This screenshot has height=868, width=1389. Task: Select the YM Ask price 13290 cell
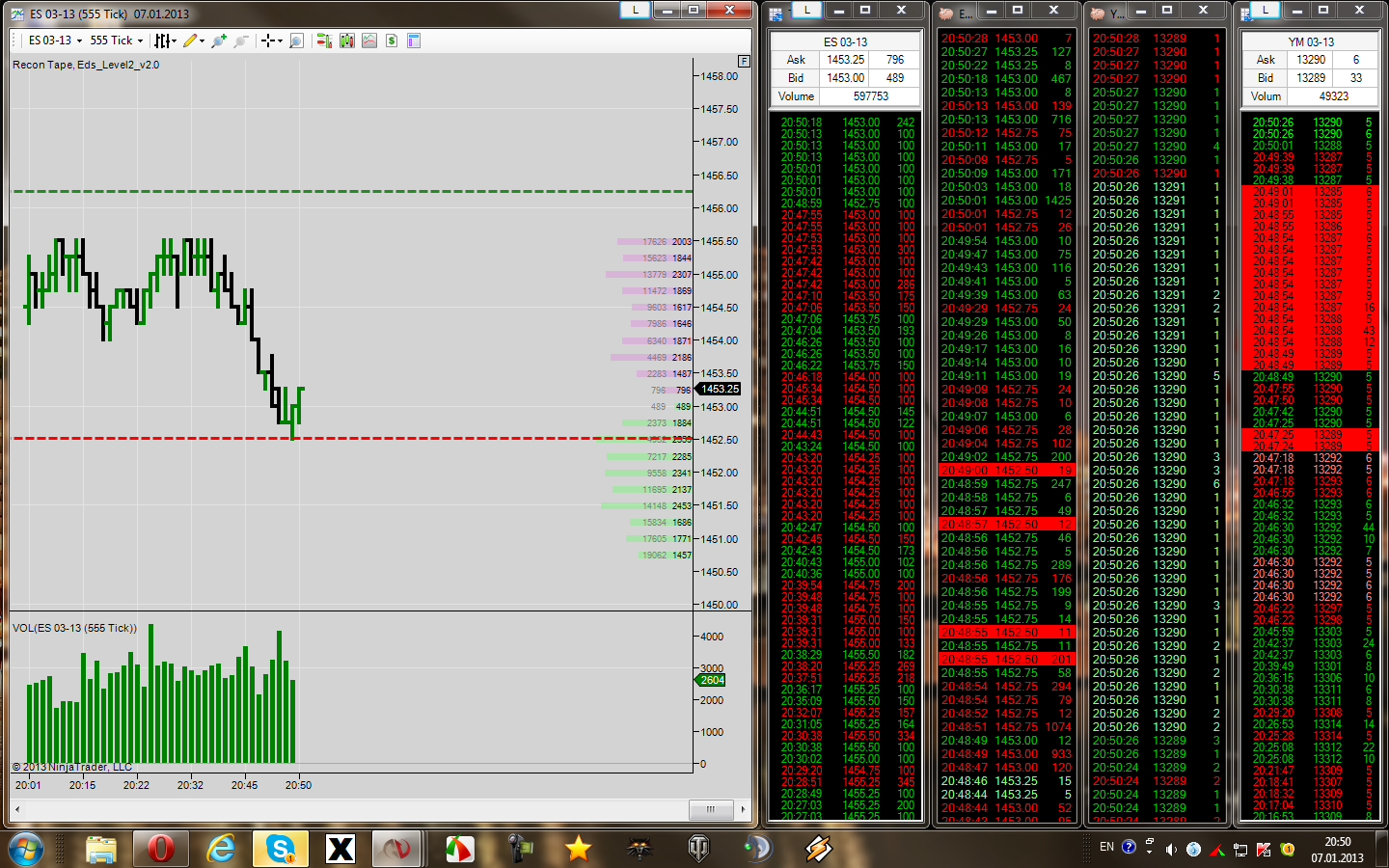click(1311, 60)
